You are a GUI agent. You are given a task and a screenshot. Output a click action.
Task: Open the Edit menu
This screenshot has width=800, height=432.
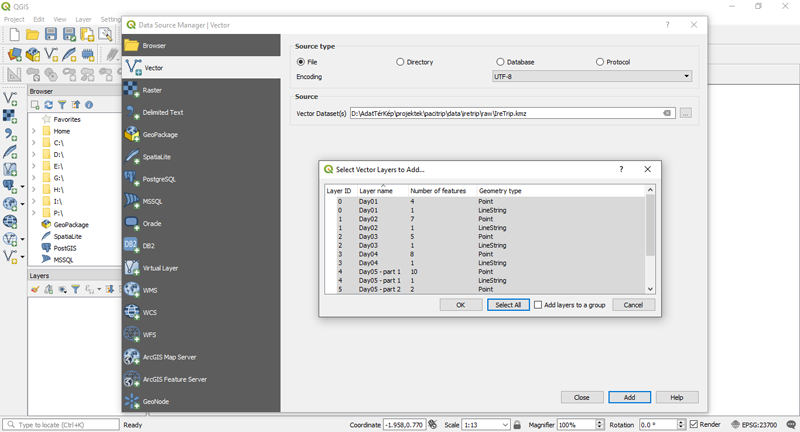(39, 19)
